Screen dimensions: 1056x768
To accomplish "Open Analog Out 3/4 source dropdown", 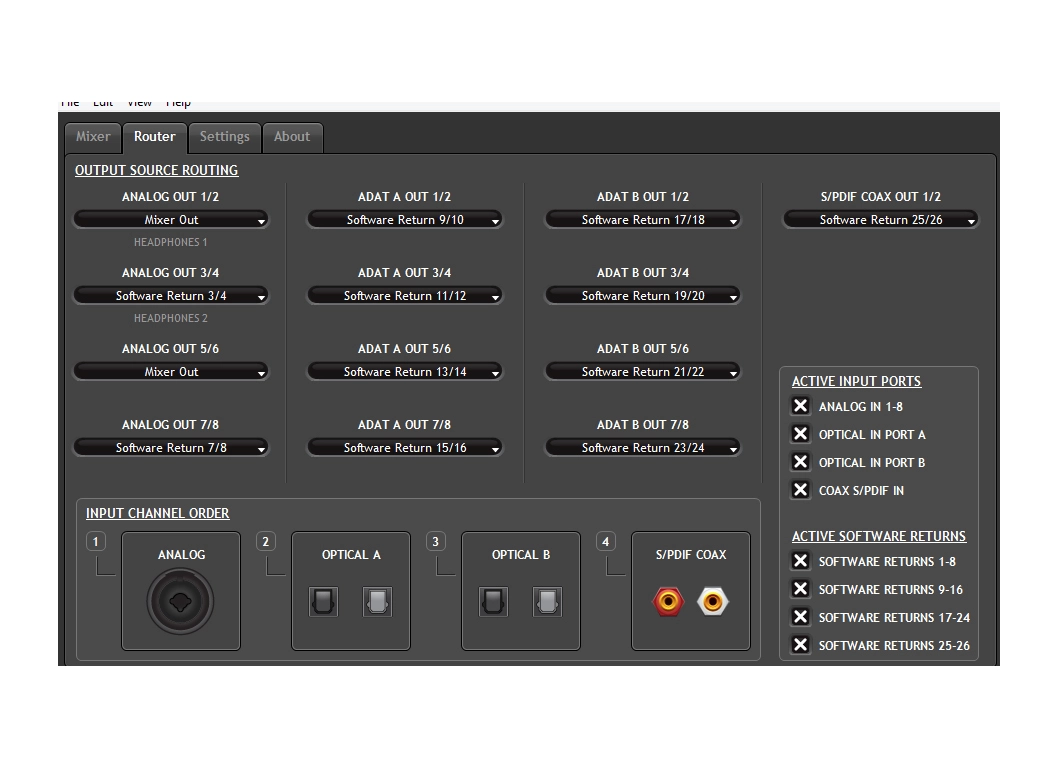I will coord(171,296).
